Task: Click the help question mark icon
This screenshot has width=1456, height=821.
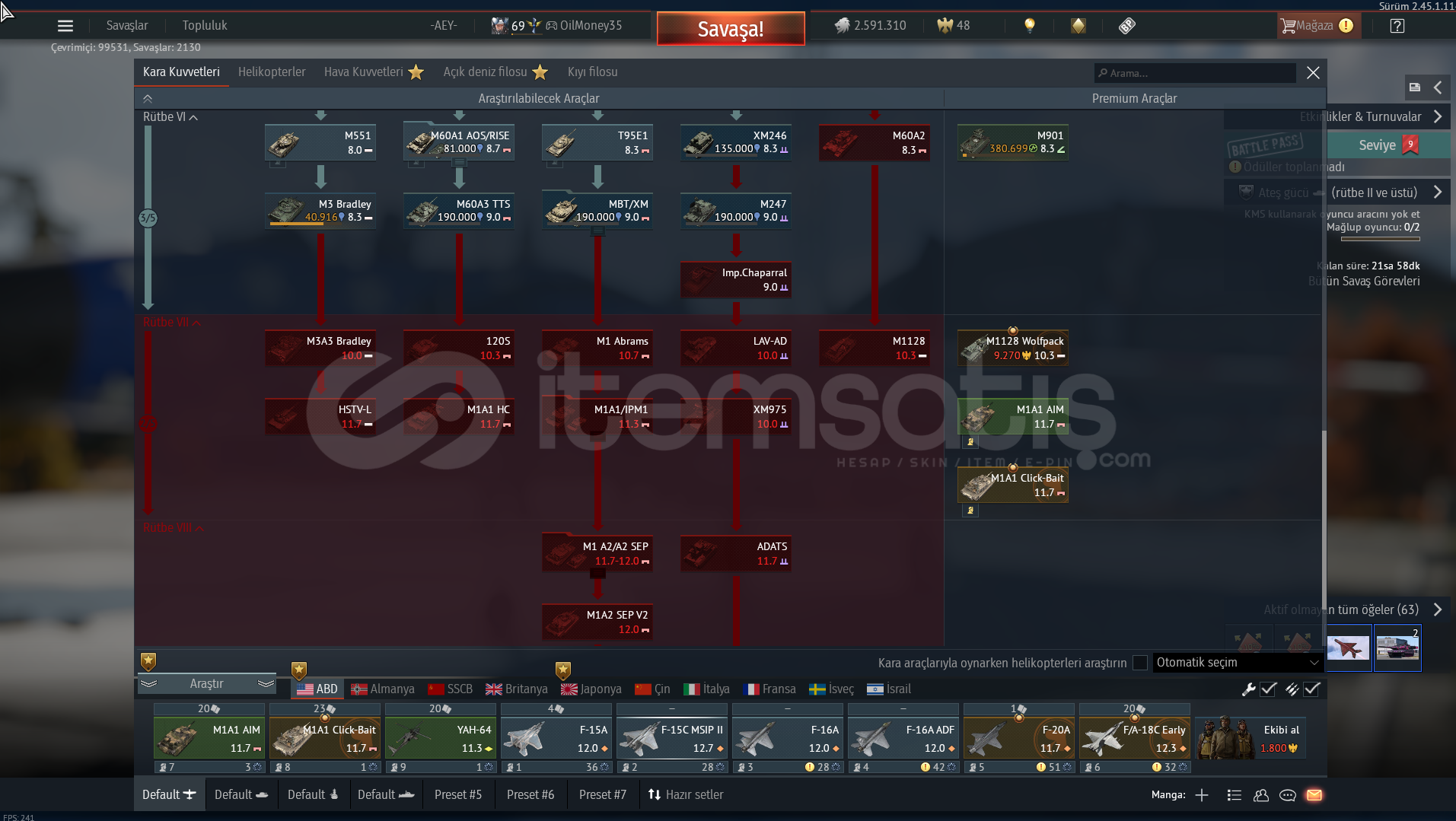Action: [1397, 26]
